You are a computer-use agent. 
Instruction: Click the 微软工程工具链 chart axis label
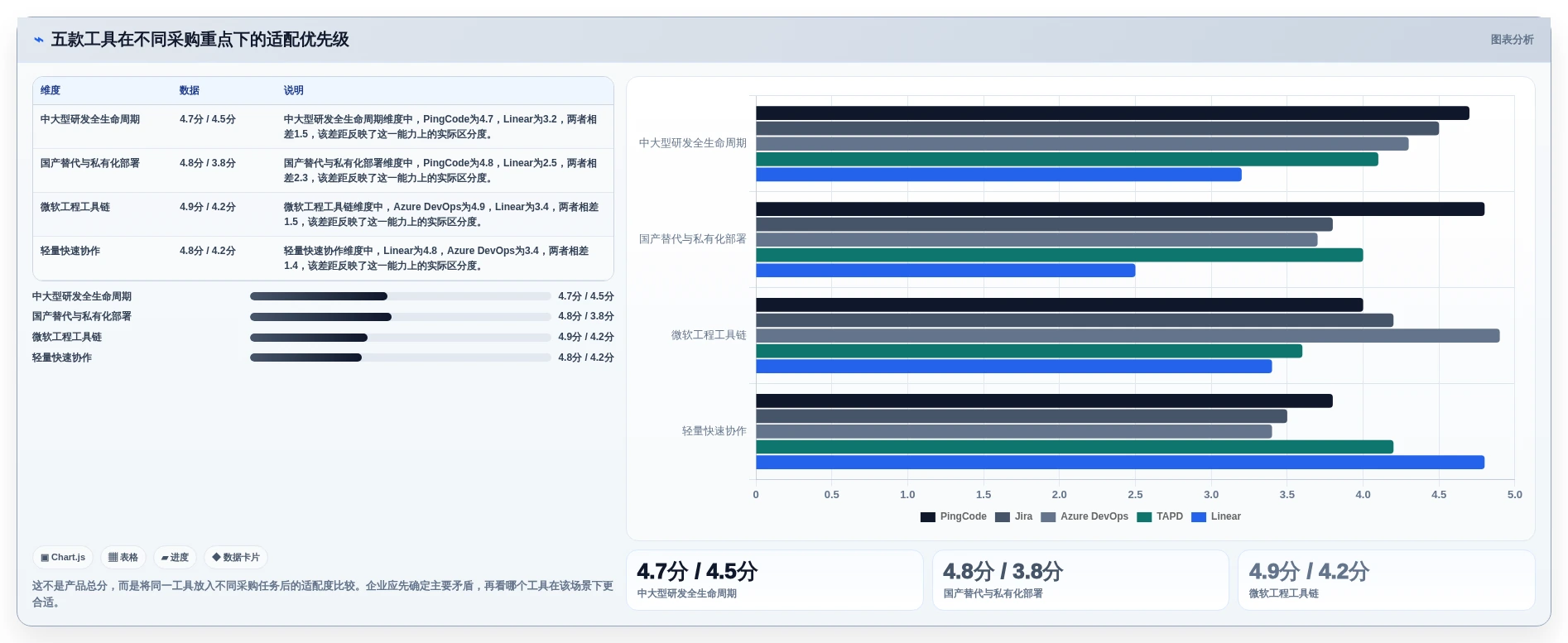click(x=709, y=335)
